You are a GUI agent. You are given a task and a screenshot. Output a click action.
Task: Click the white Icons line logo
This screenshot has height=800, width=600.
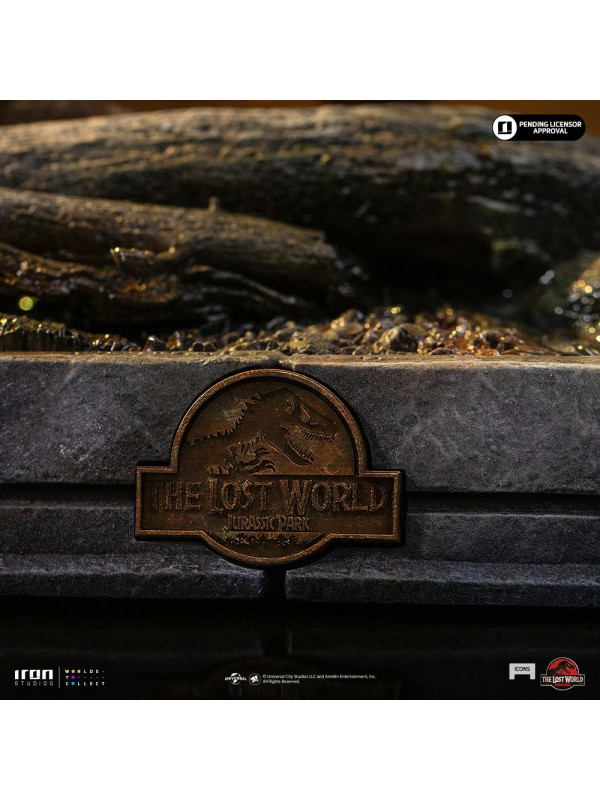522,671
